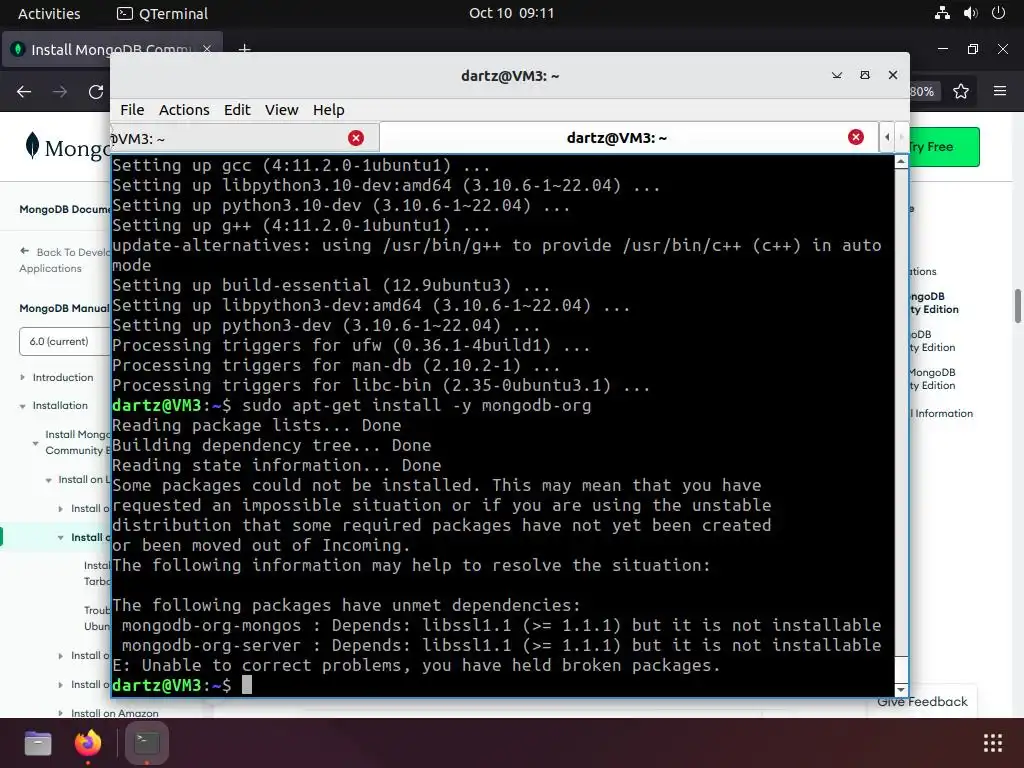
Task: Close the active dartz@VM3 terminal tab
Action: click(856, 137)
